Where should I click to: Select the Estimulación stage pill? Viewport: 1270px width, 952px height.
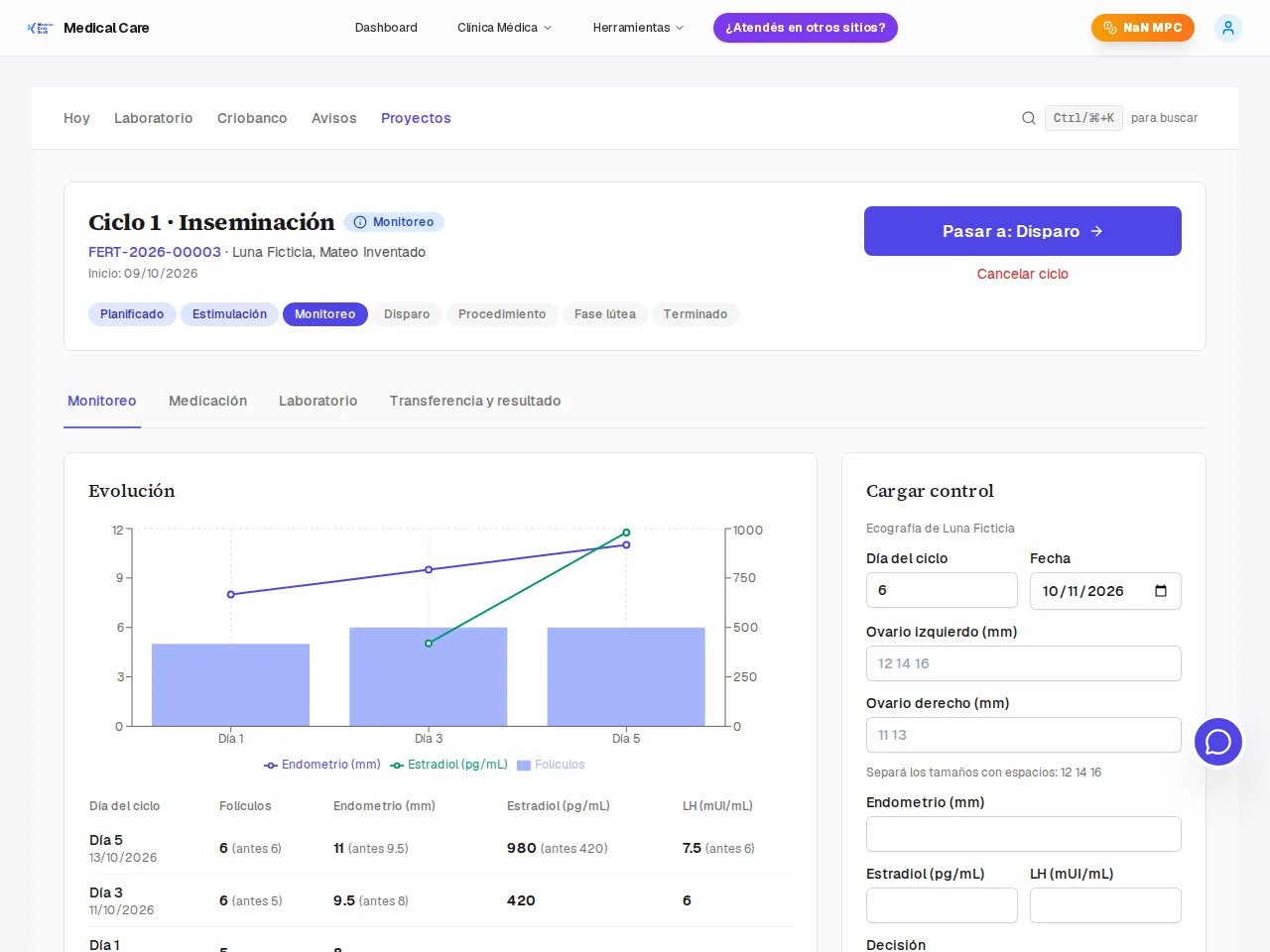coord(229,314)
